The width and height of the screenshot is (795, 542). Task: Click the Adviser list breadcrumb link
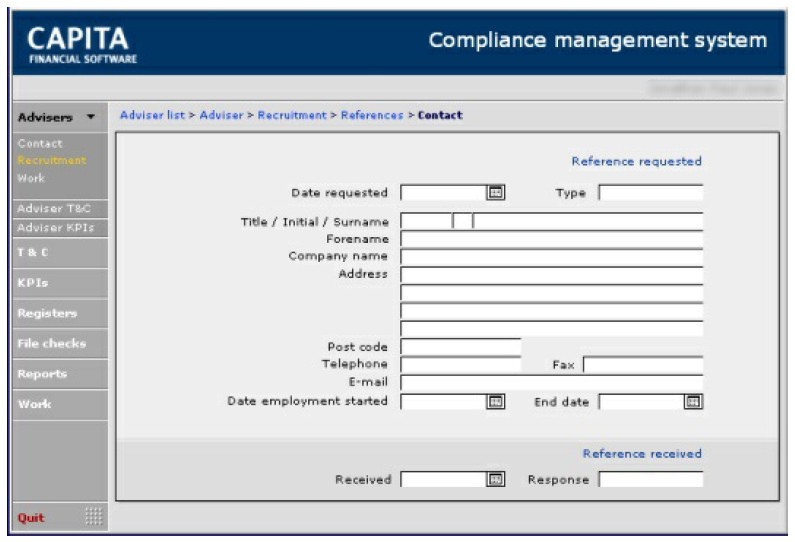tap(153, 115)
